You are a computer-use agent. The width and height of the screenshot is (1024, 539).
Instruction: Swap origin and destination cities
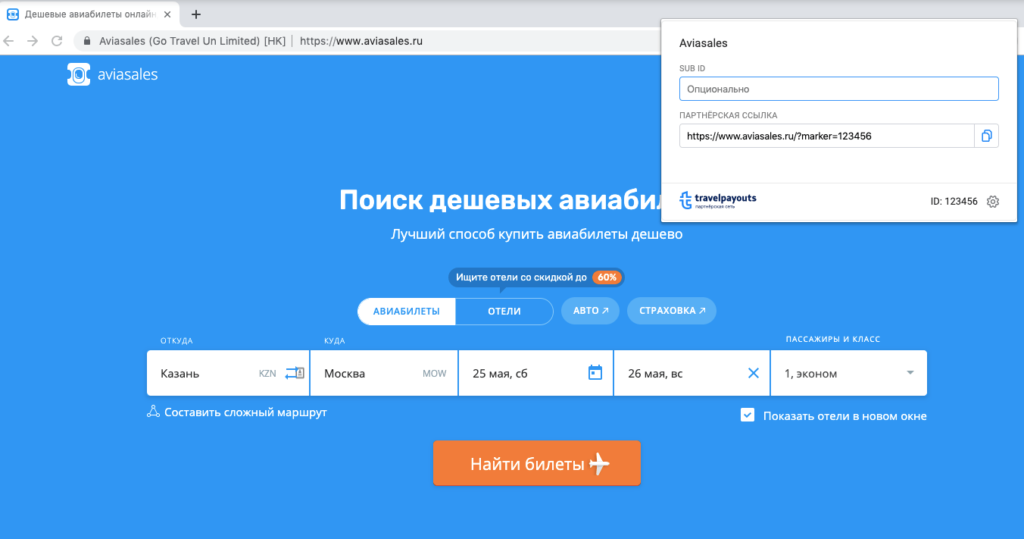(x=295, y=373)
